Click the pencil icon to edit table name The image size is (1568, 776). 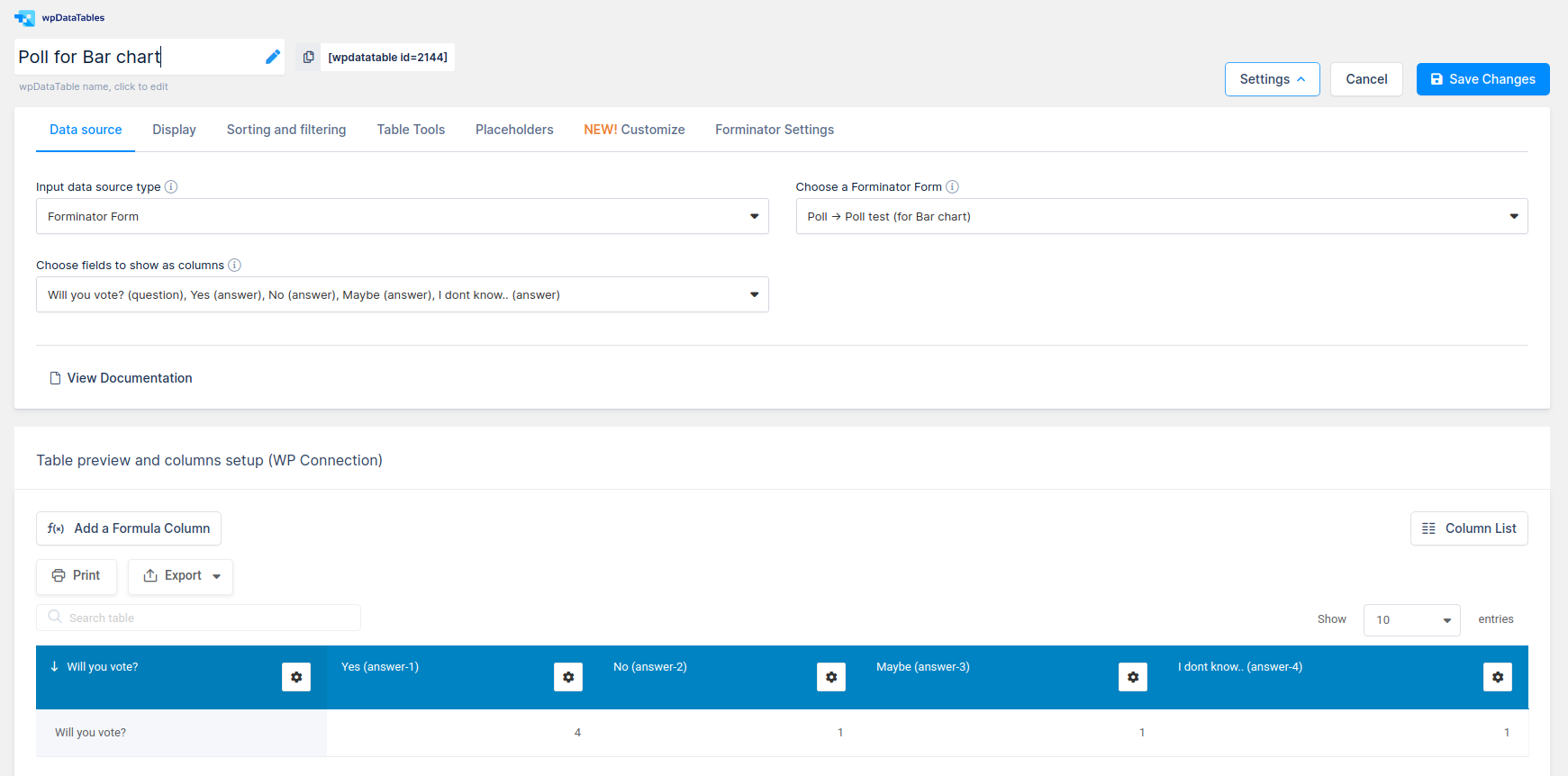click(273, 57)
